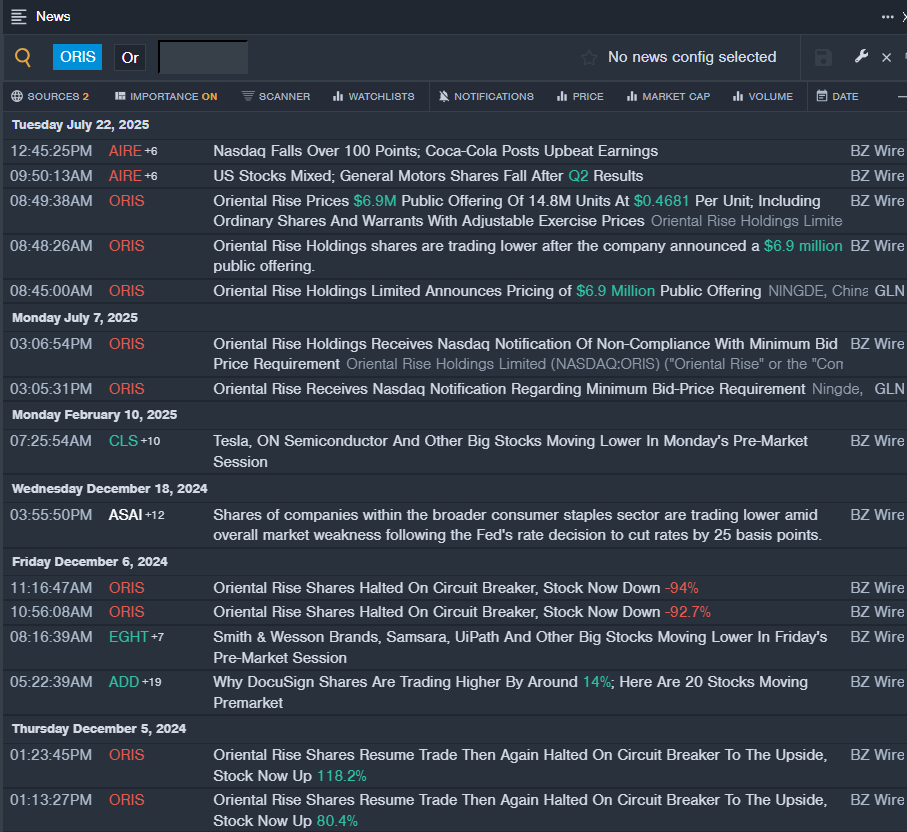Screen dimensions: 907x832
Task: Click ORIS ticker in the 11:16:47AM row
Action: pyautogui.click(x=127, y=588)
